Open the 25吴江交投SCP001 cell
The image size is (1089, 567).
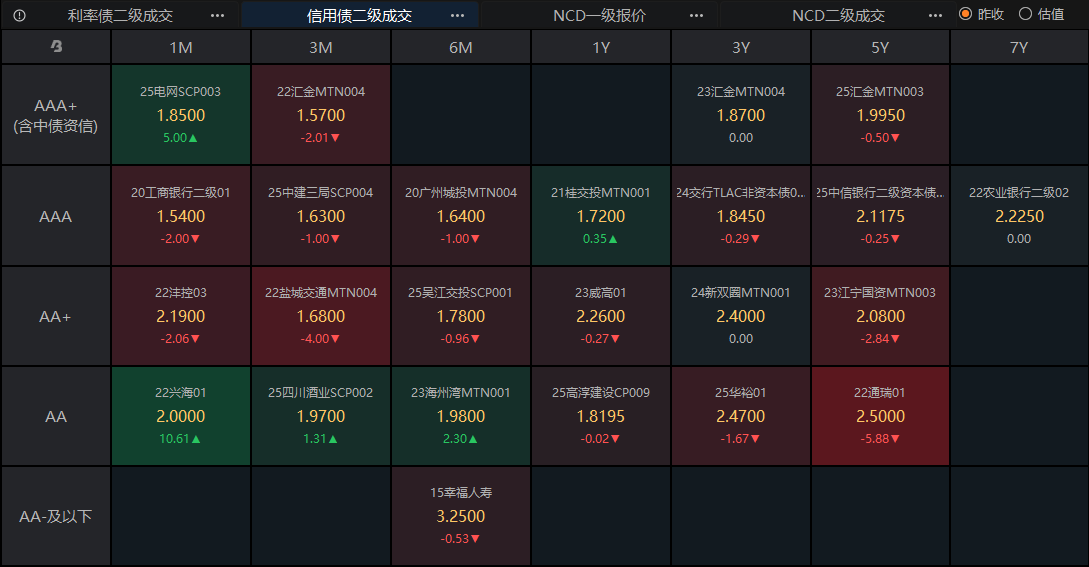pos(460,316)
